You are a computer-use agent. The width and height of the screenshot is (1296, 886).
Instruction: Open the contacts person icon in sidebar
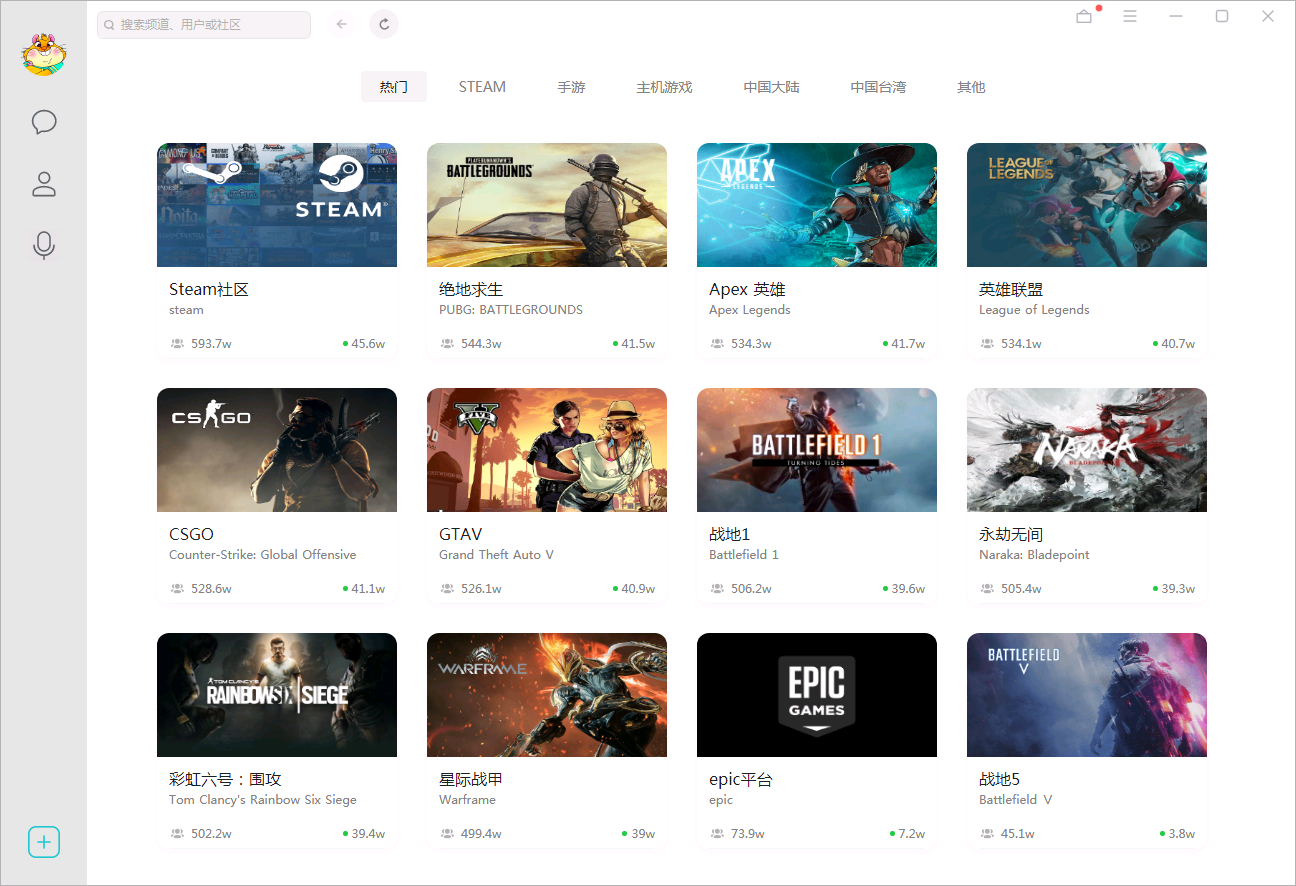tap(44, 184)
